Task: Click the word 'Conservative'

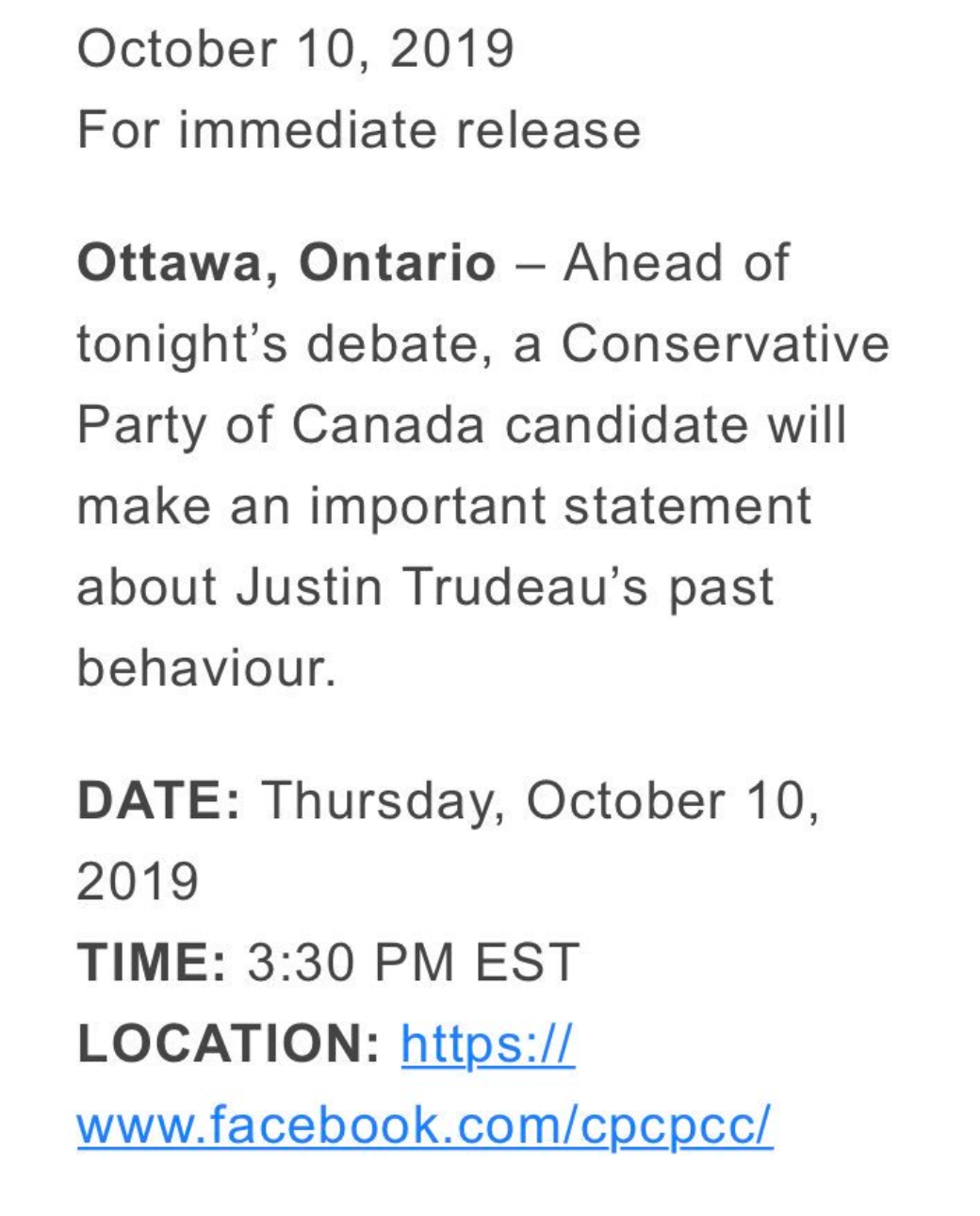Action: (726, 343)
